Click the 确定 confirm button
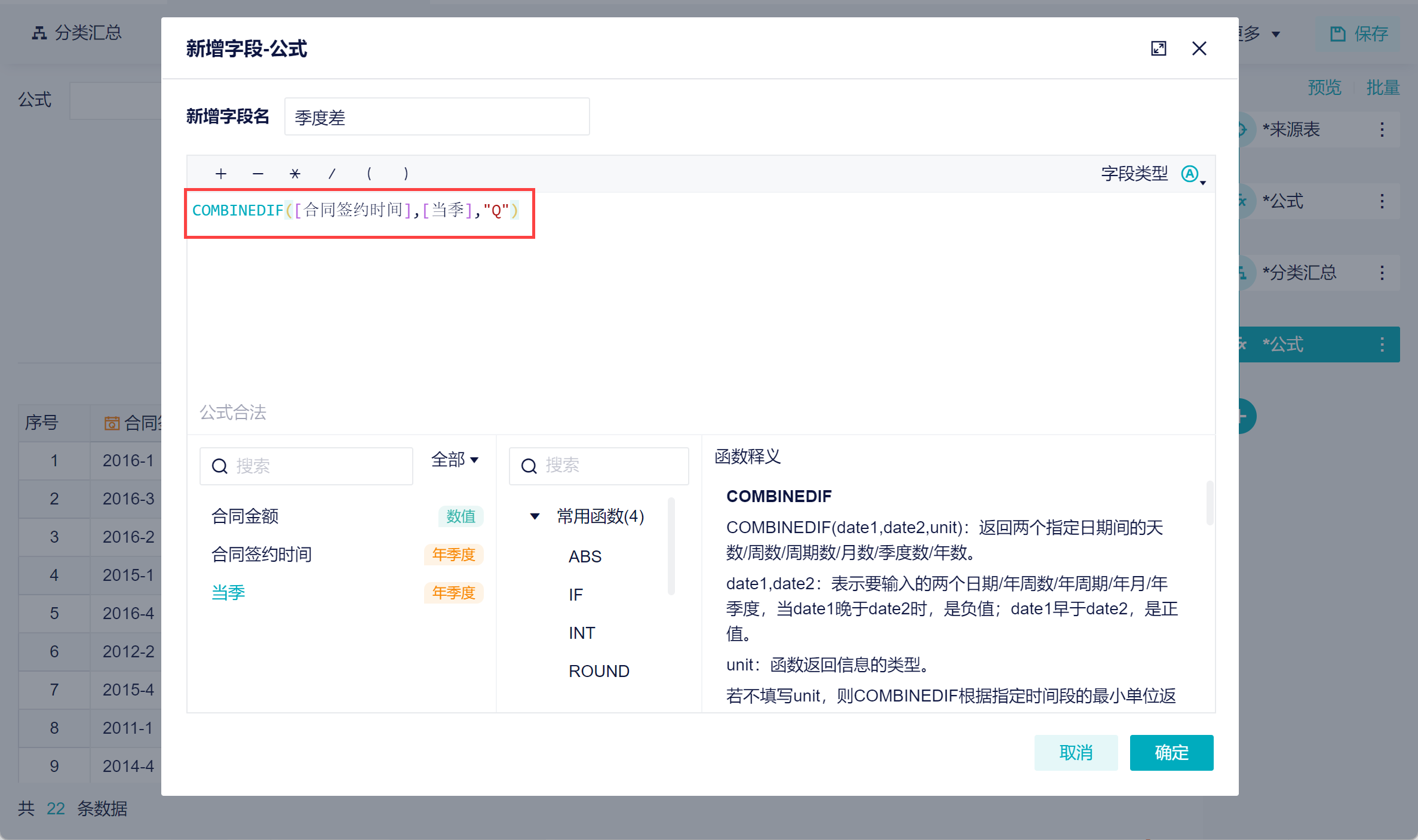Image resolution: width=1418 pixels, height=840 pixels. 1171,752
